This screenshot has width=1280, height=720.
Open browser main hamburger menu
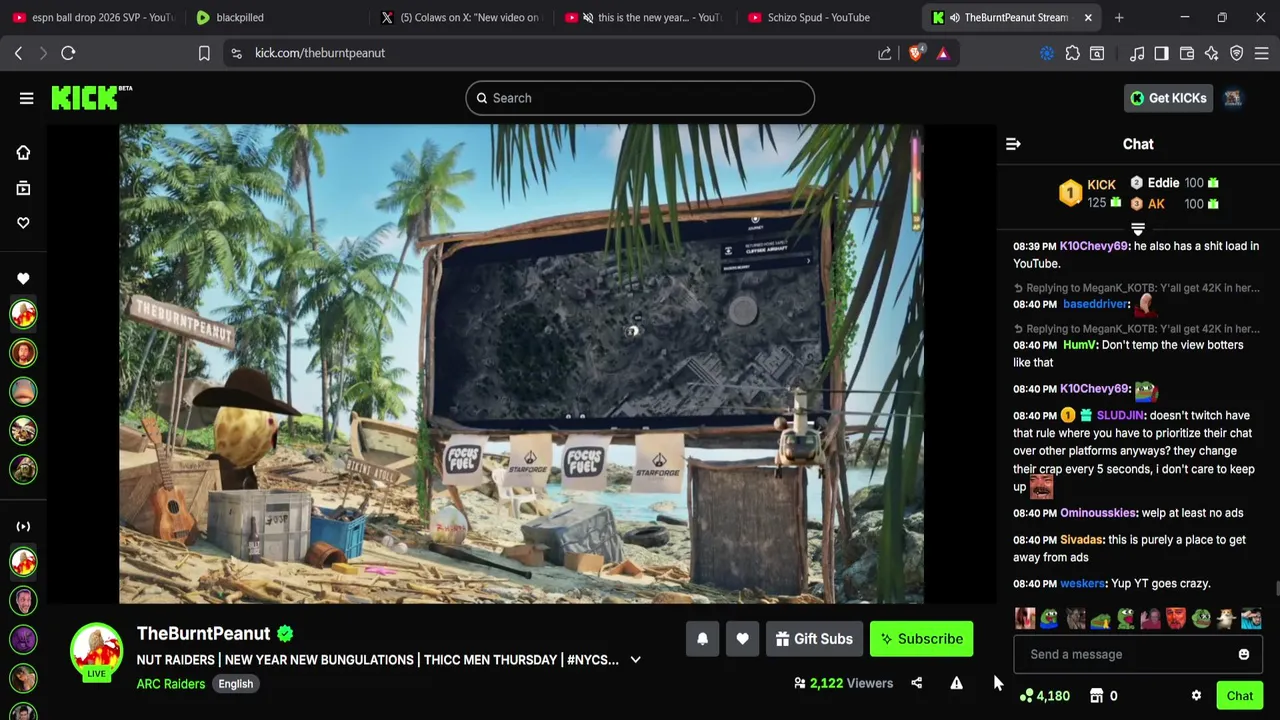[x=1262, y=53]
